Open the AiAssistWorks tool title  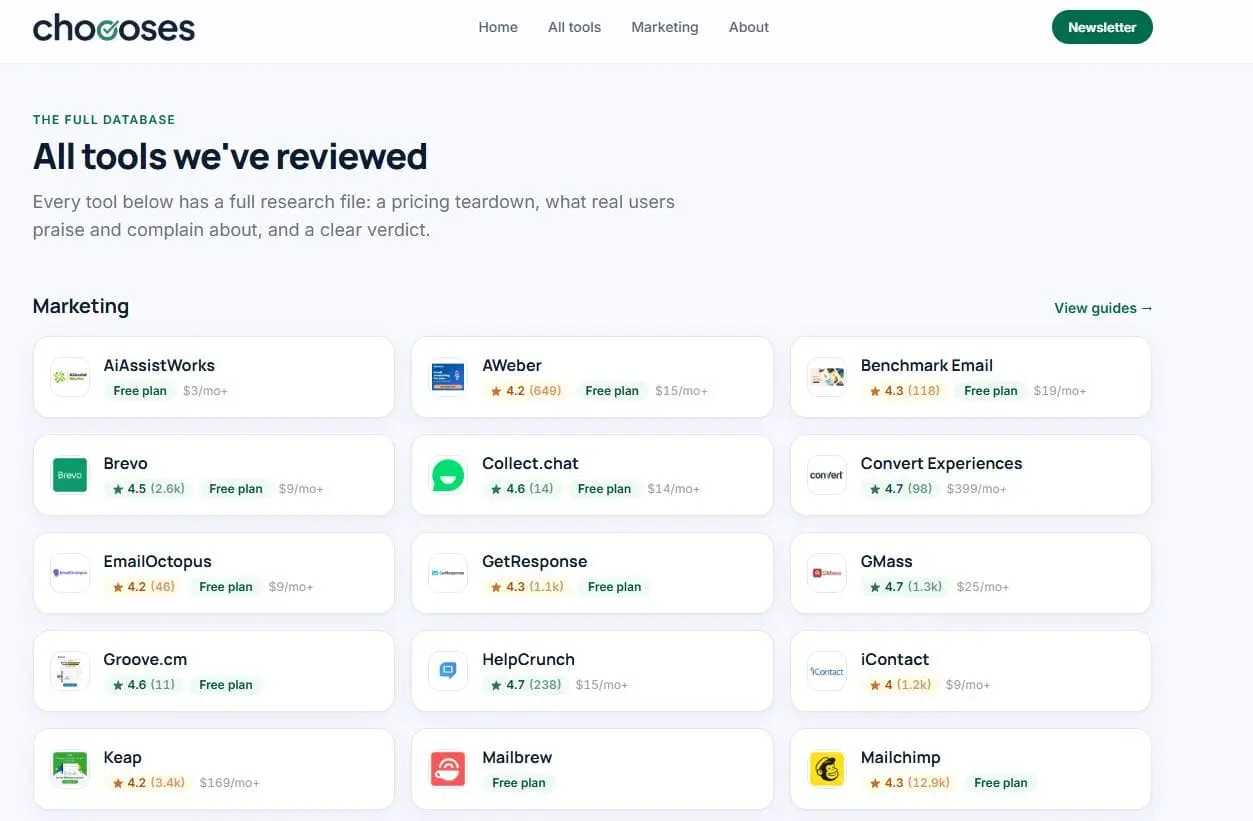(x=159, y=365)
